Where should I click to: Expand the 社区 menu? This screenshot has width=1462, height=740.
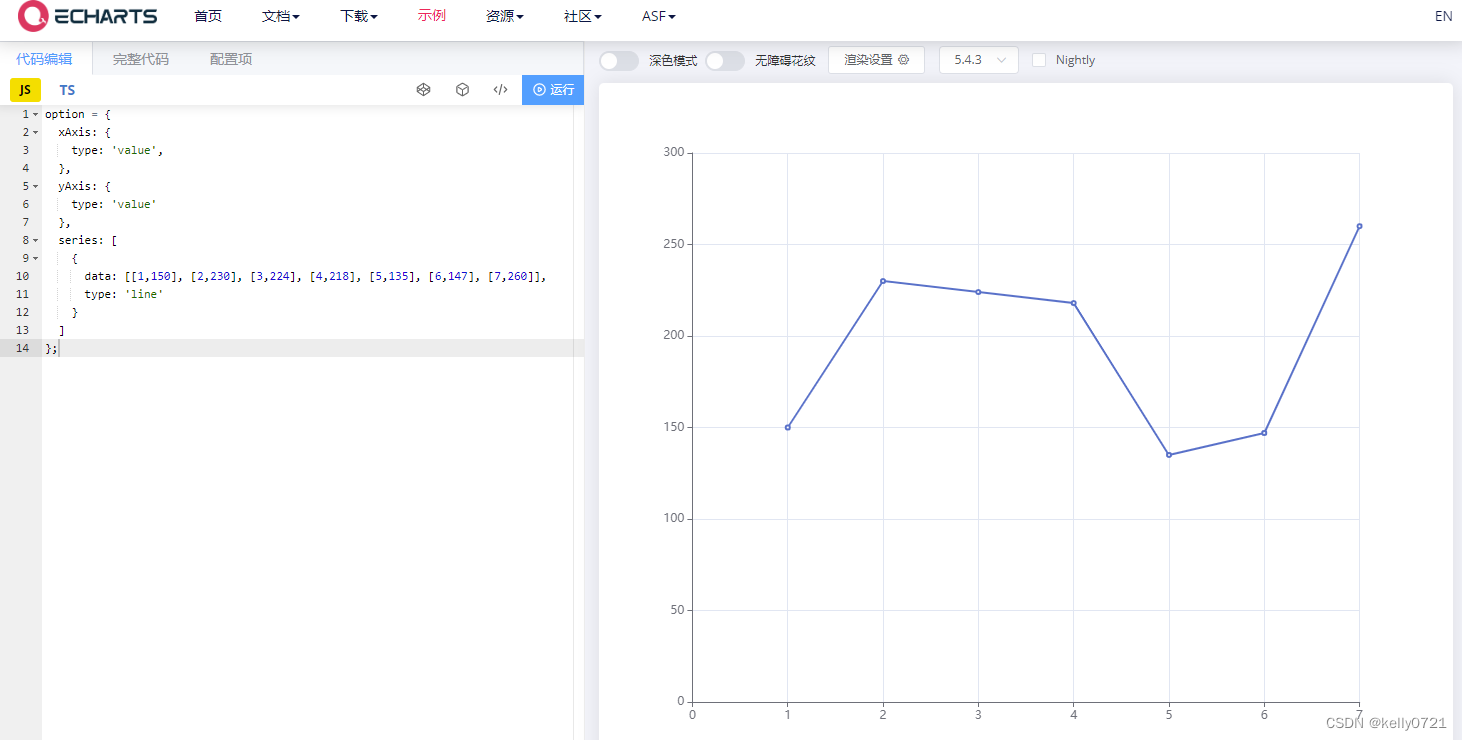coord(583,16)
